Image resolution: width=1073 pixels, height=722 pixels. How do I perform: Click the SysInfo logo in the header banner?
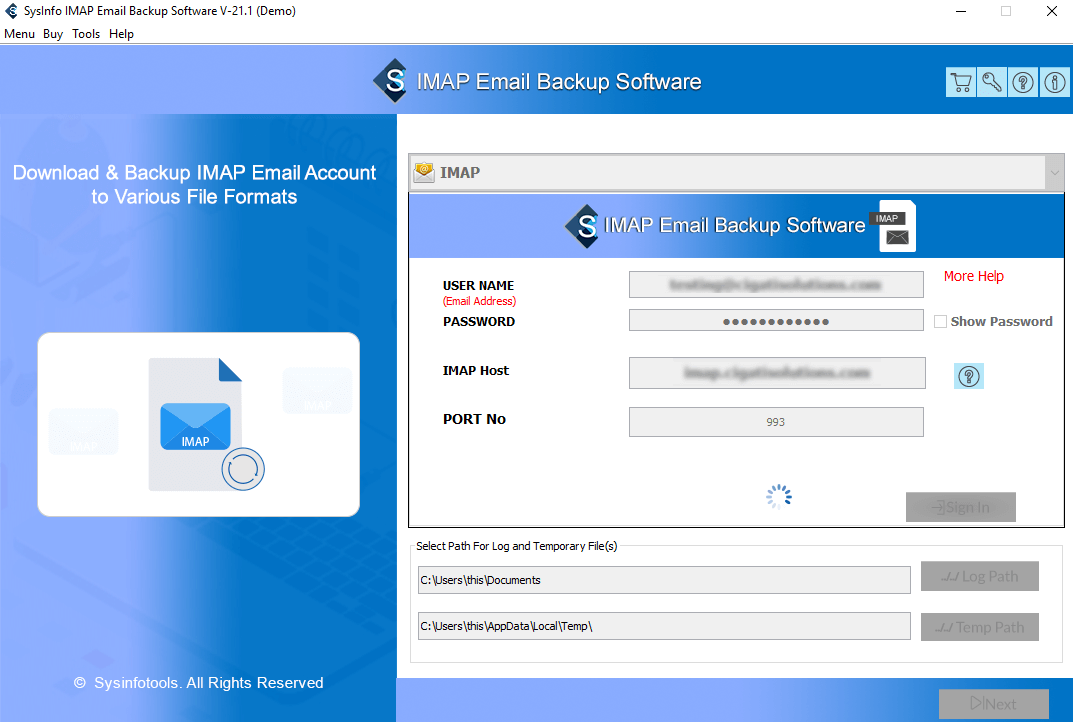pyautogui.click(x=391, y=81)
